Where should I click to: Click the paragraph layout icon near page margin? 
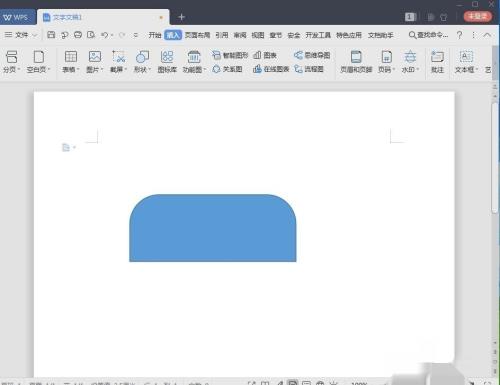[x=66, y=147]
